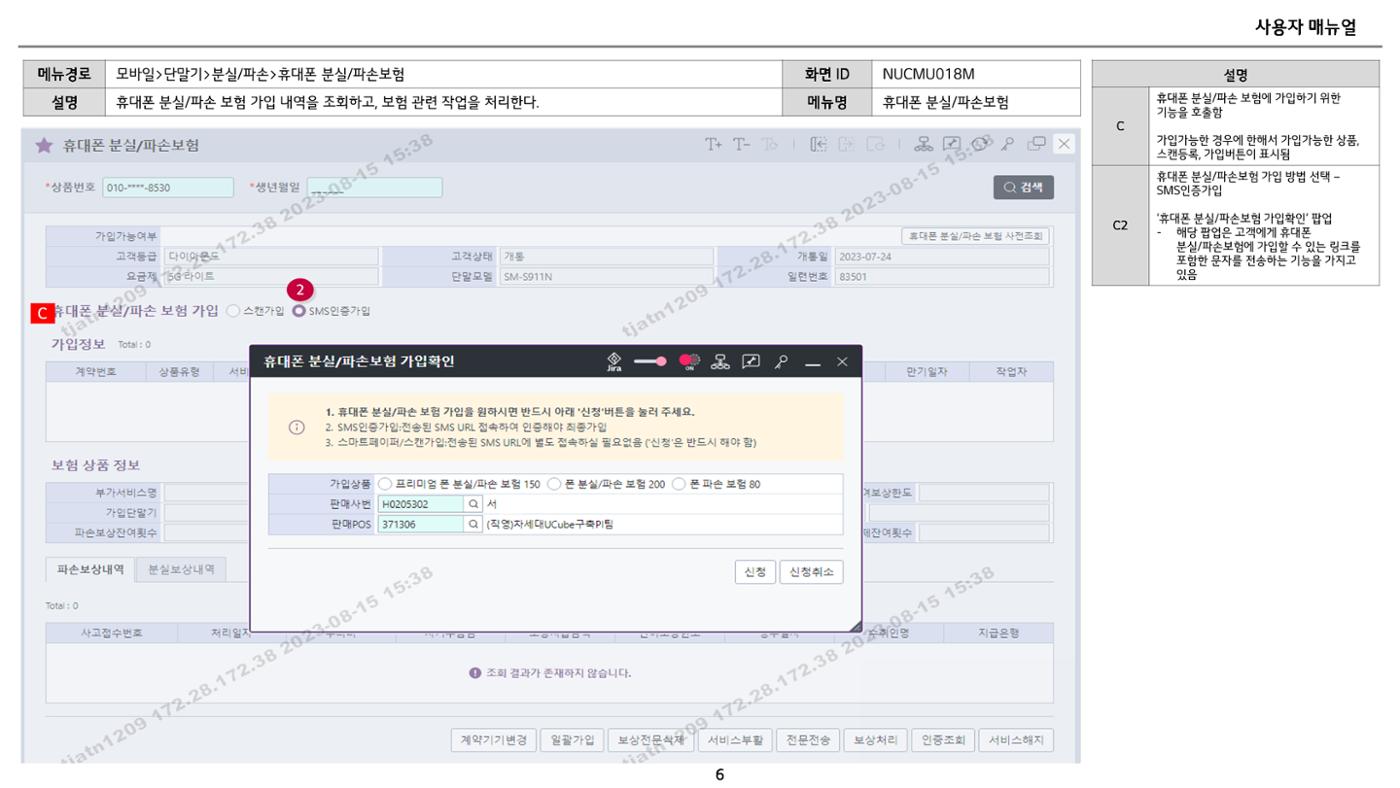The height and width of the screenshot is (788, 1400).
Task: Decrease text size with the T- icon
Action: coord(741,145)
